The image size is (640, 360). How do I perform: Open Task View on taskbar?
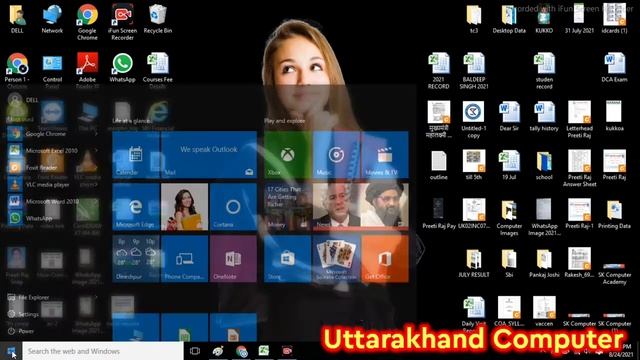[x=195, y=351]
